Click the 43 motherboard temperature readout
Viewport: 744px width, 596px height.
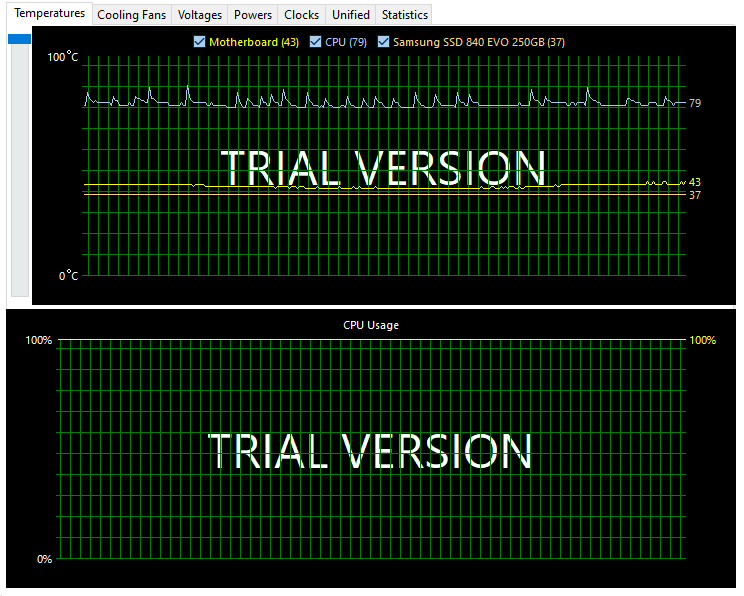[695, 182]
